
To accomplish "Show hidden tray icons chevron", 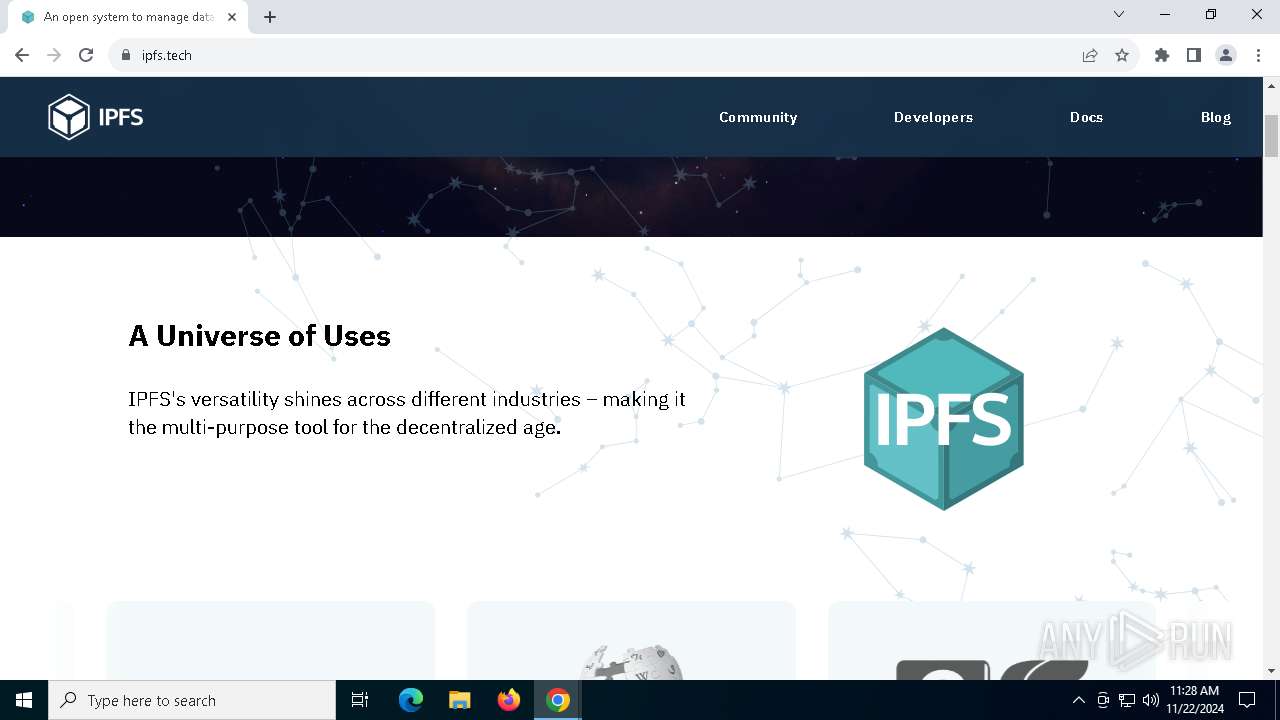I will [1078, 700].
